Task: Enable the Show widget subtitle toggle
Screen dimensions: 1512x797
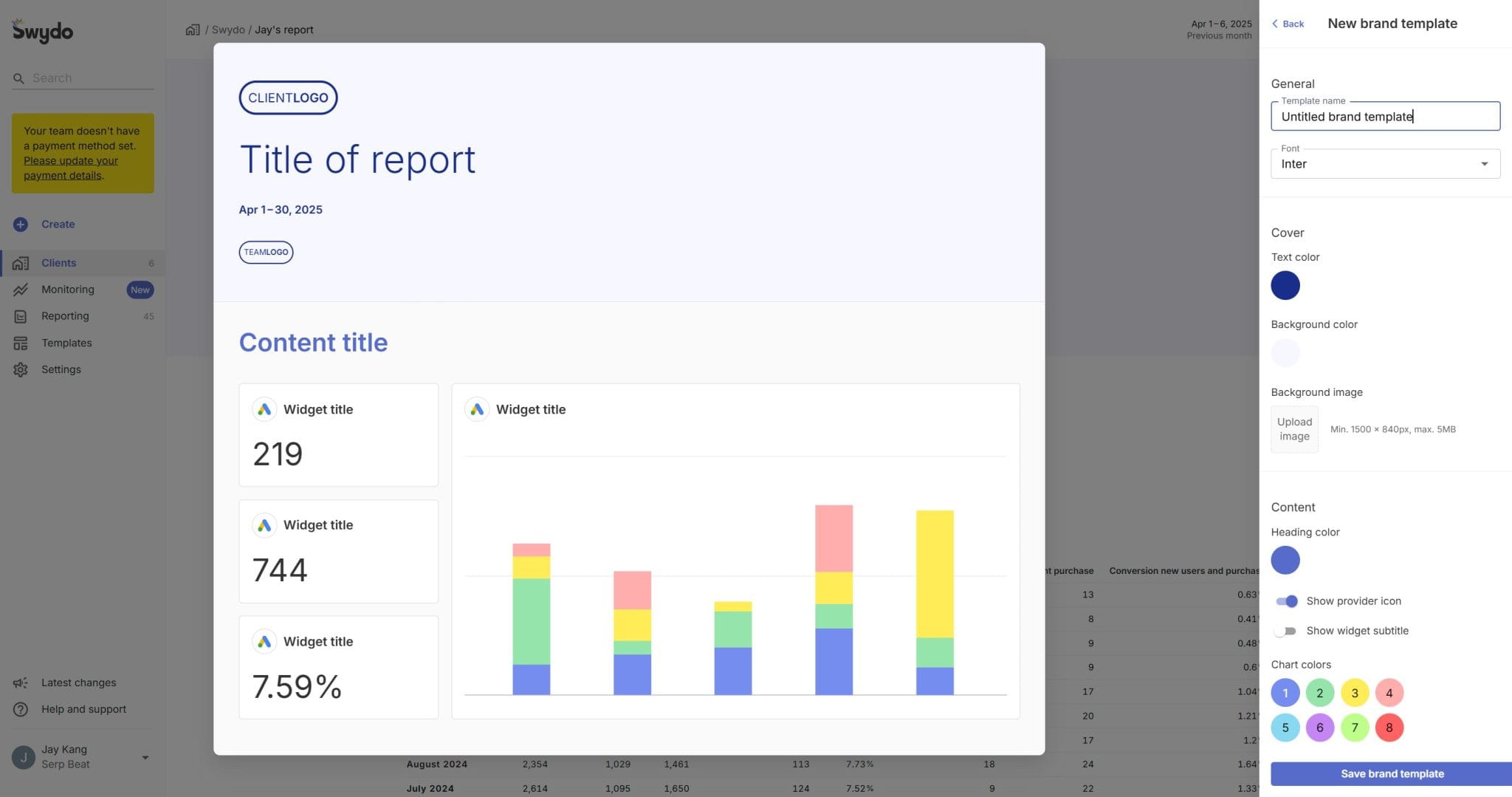Action: pos(1286,631)
